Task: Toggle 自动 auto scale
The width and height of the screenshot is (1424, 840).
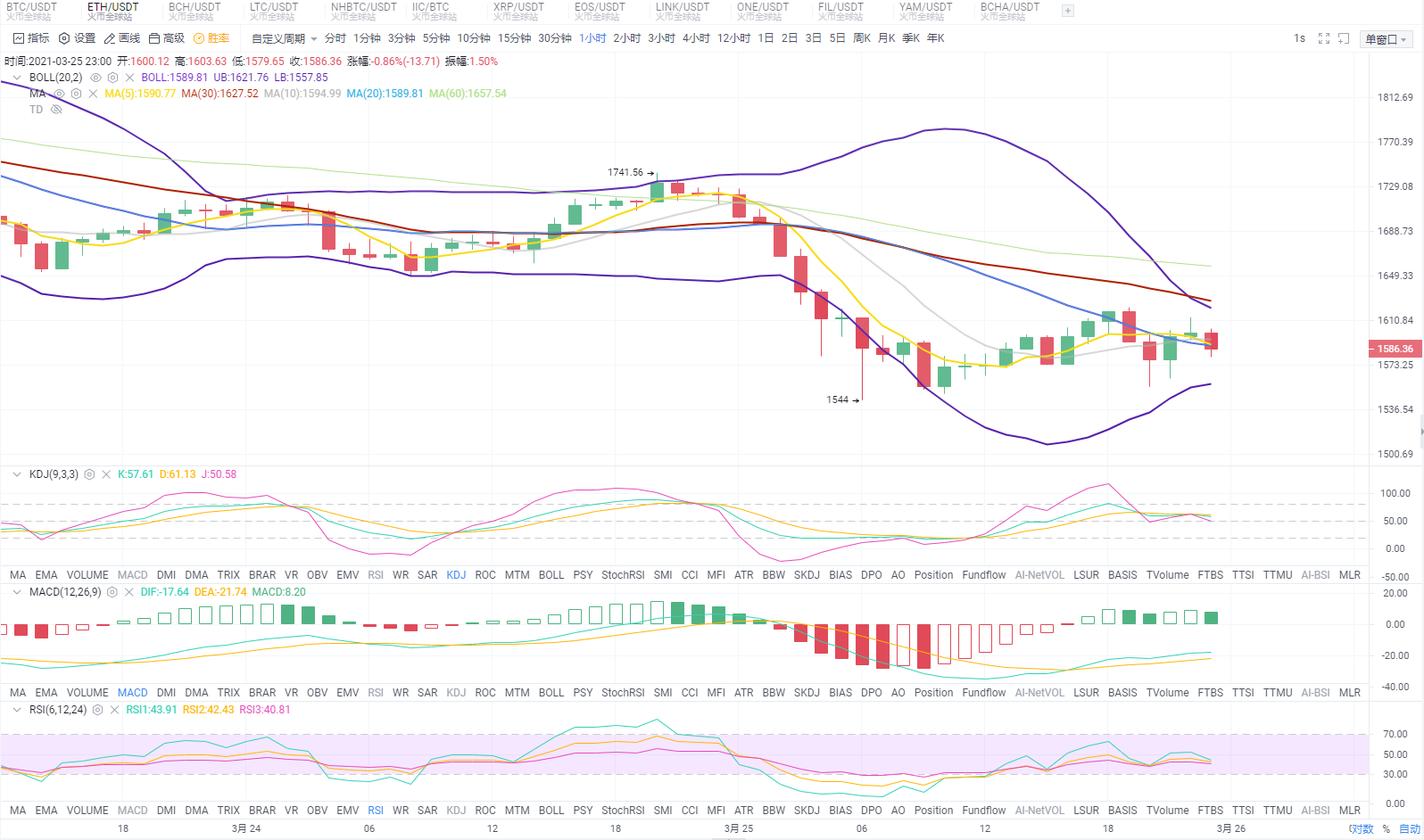Action: click(x=1410, y=828)
